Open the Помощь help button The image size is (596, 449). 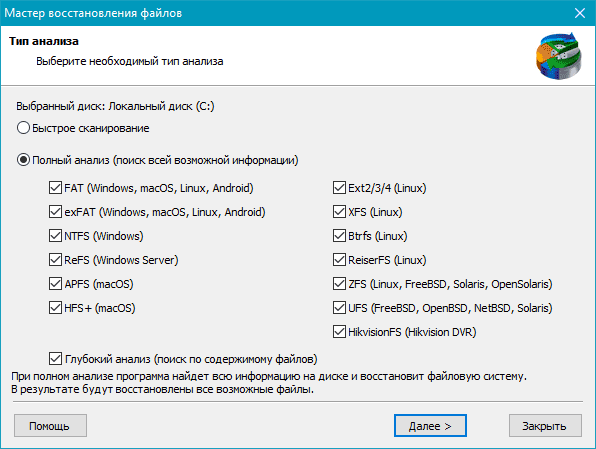coord(51,426)
